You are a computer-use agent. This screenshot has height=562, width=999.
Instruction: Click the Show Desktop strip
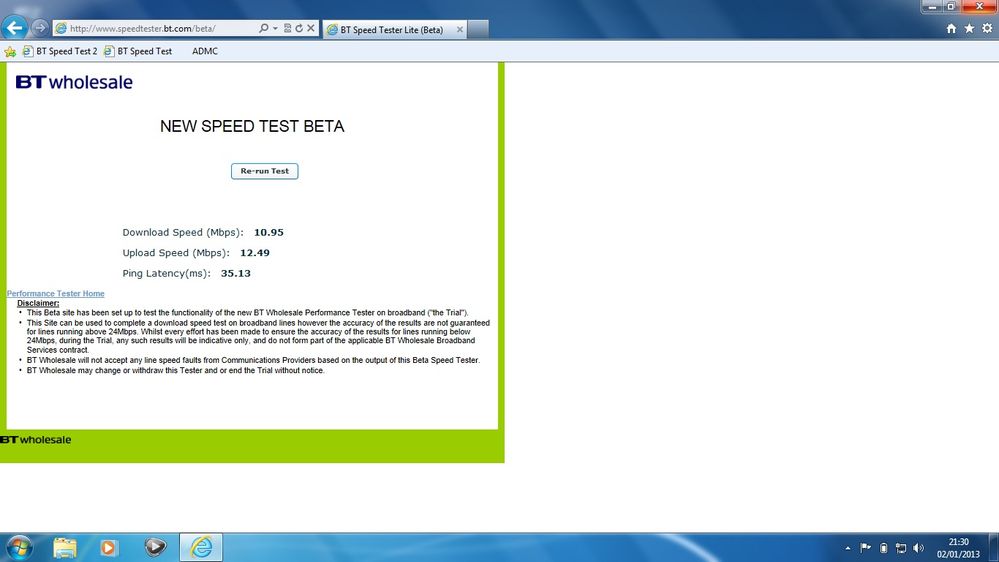click(994, 547)
